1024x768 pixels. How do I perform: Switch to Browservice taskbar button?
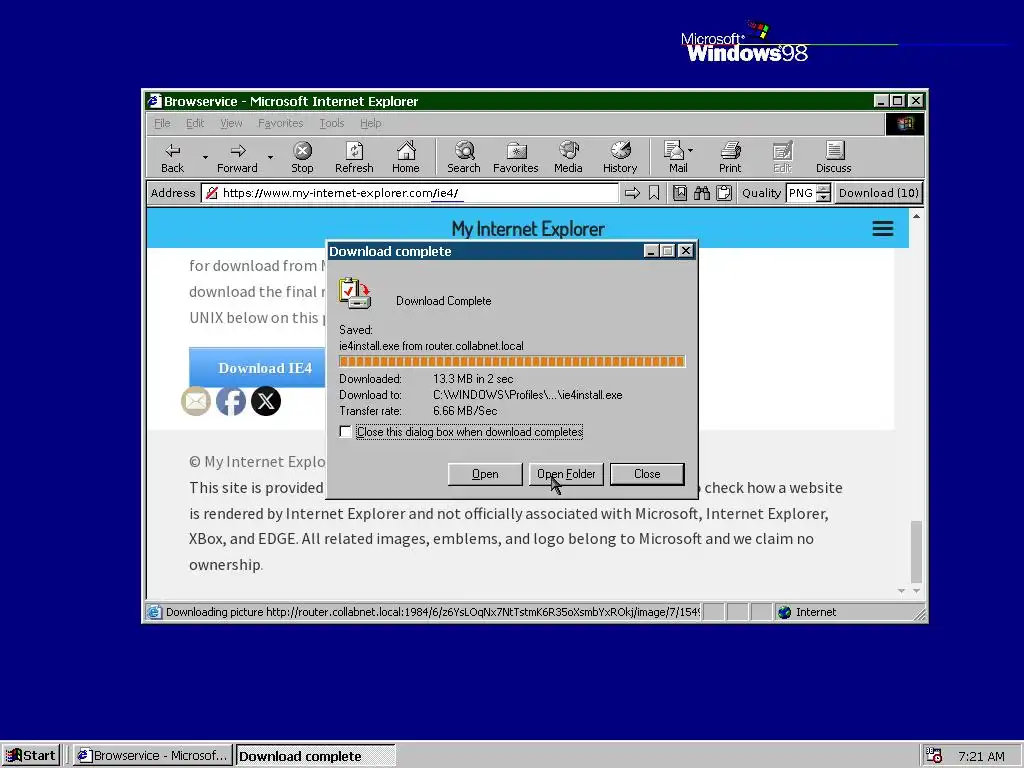click(x=153, y=756)
